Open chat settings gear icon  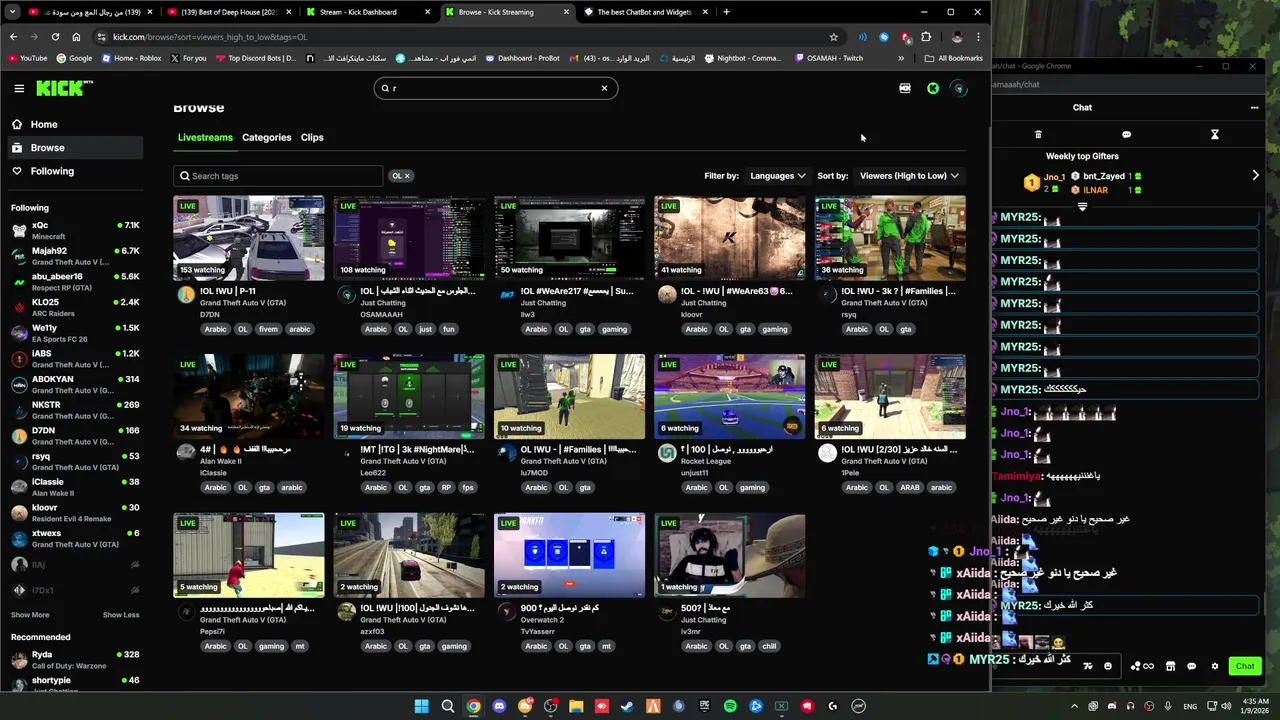(x=1215, y=666)
